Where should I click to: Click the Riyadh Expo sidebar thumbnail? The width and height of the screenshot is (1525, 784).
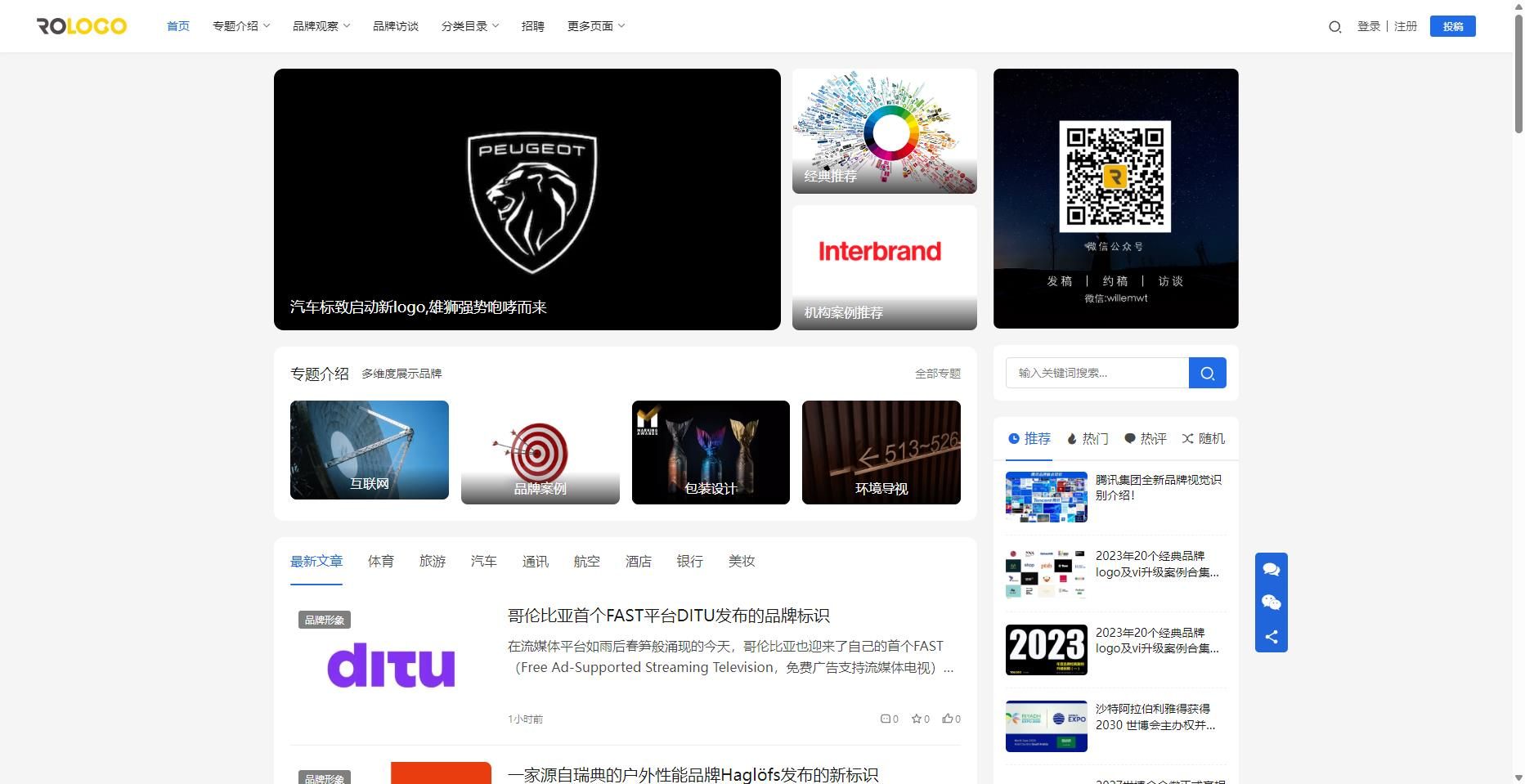pyautogui.click(x=1047, y=726)
